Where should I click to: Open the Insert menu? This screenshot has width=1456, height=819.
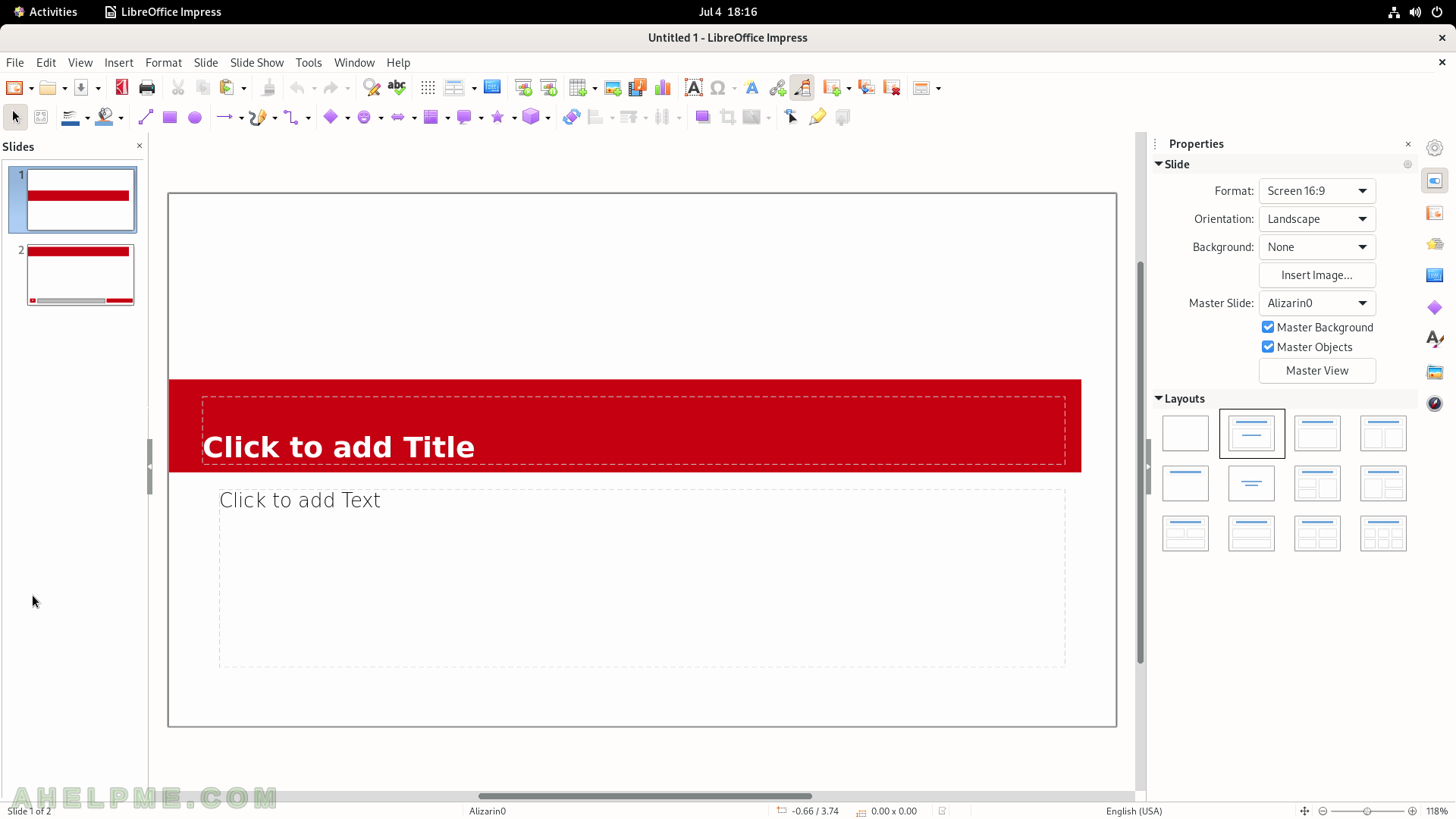point(119,63)
